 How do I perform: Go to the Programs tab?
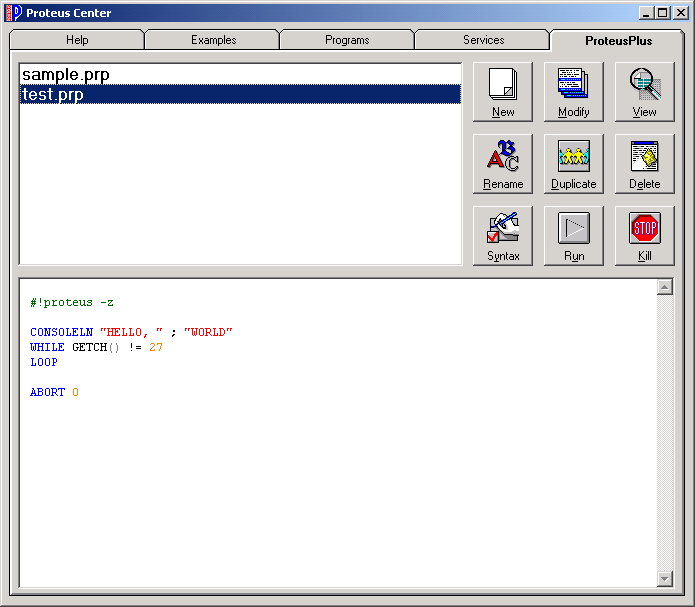click(347, 40)
